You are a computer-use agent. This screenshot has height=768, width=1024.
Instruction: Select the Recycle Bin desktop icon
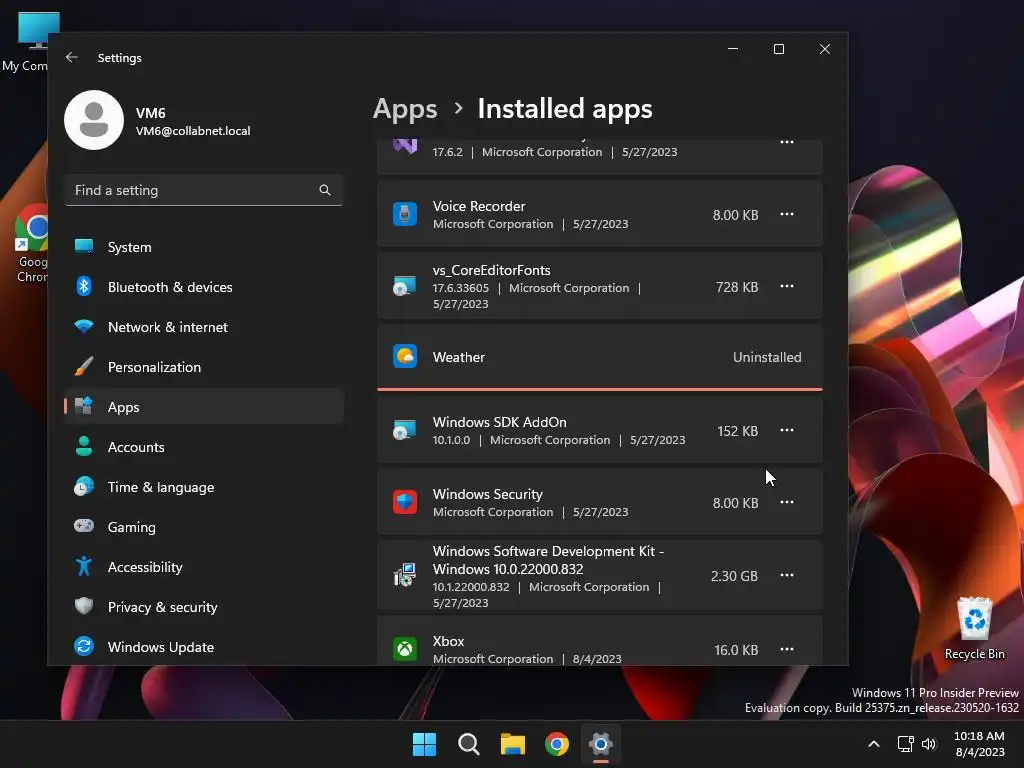974,628
